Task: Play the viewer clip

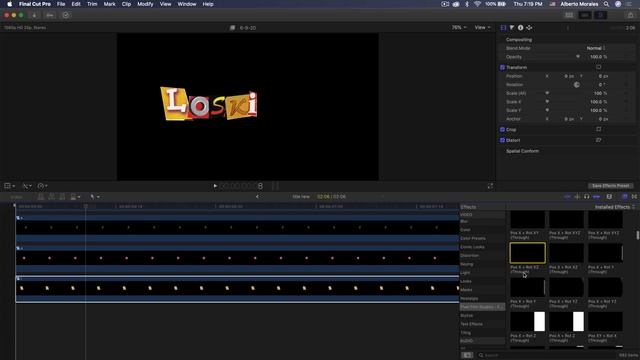Action: click(215, 186)
